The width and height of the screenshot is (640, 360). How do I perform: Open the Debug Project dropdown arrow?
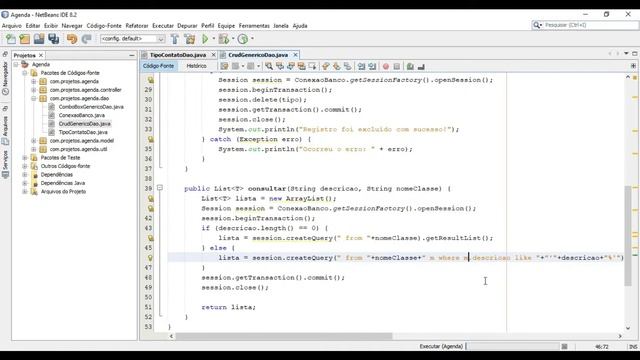click(x=233, y=39)
